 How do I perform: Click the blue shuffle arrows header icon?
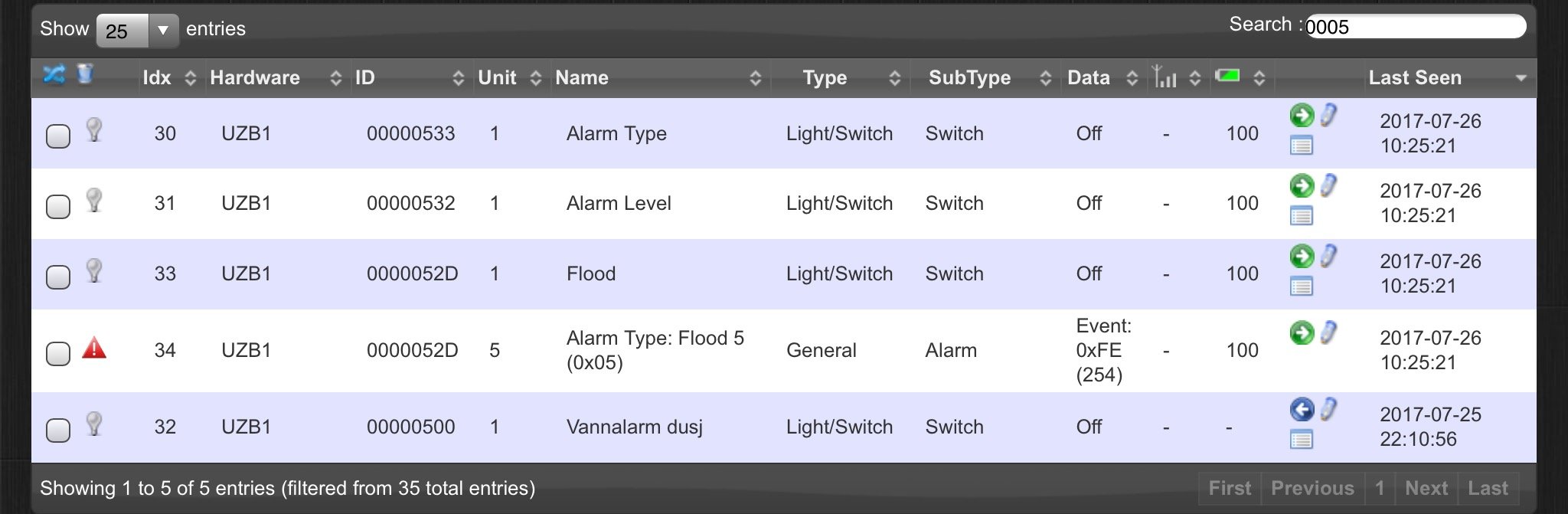coord(54,74)
